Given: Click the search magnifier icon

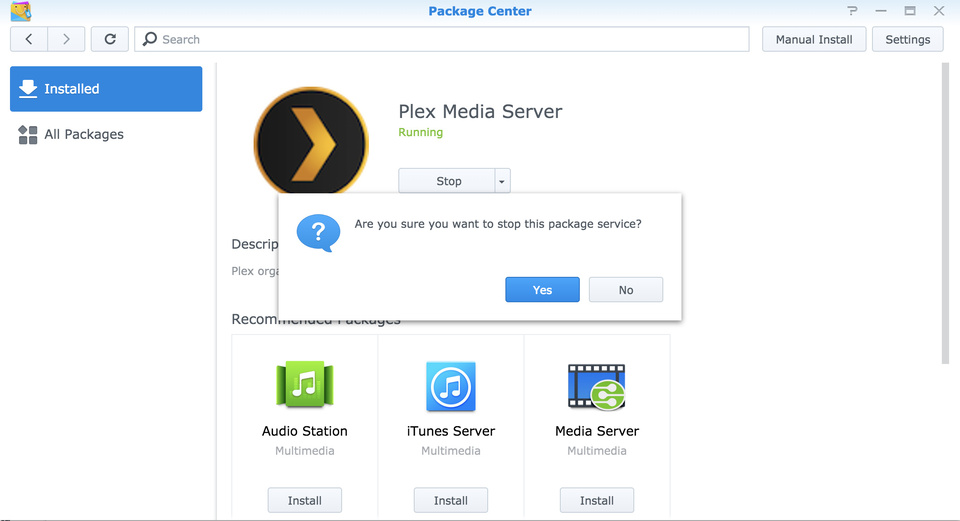Looking at the screenshot, I should 149,39.
